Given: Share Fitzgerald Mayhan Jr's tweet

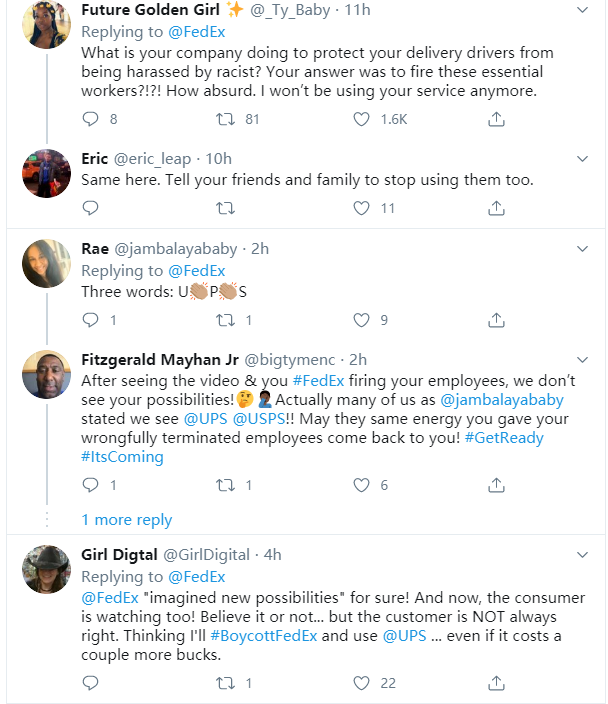Looking at the screenshot, I should [x=496, y=485].
